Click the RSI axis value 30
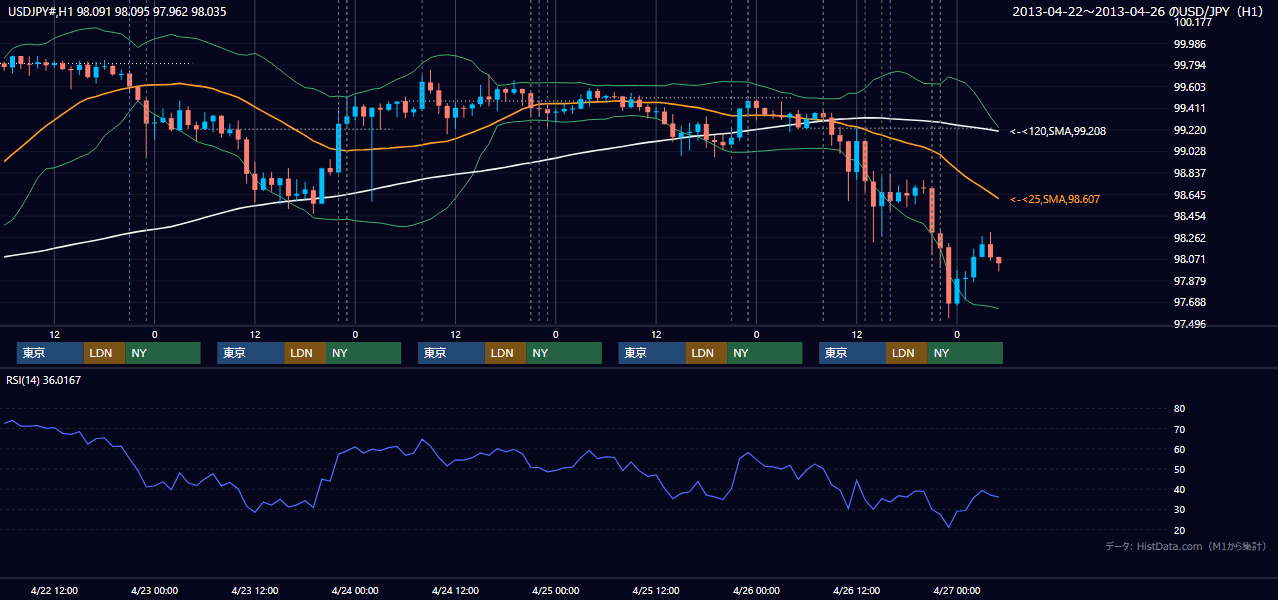1278x600 pixels. [1180, 510]
